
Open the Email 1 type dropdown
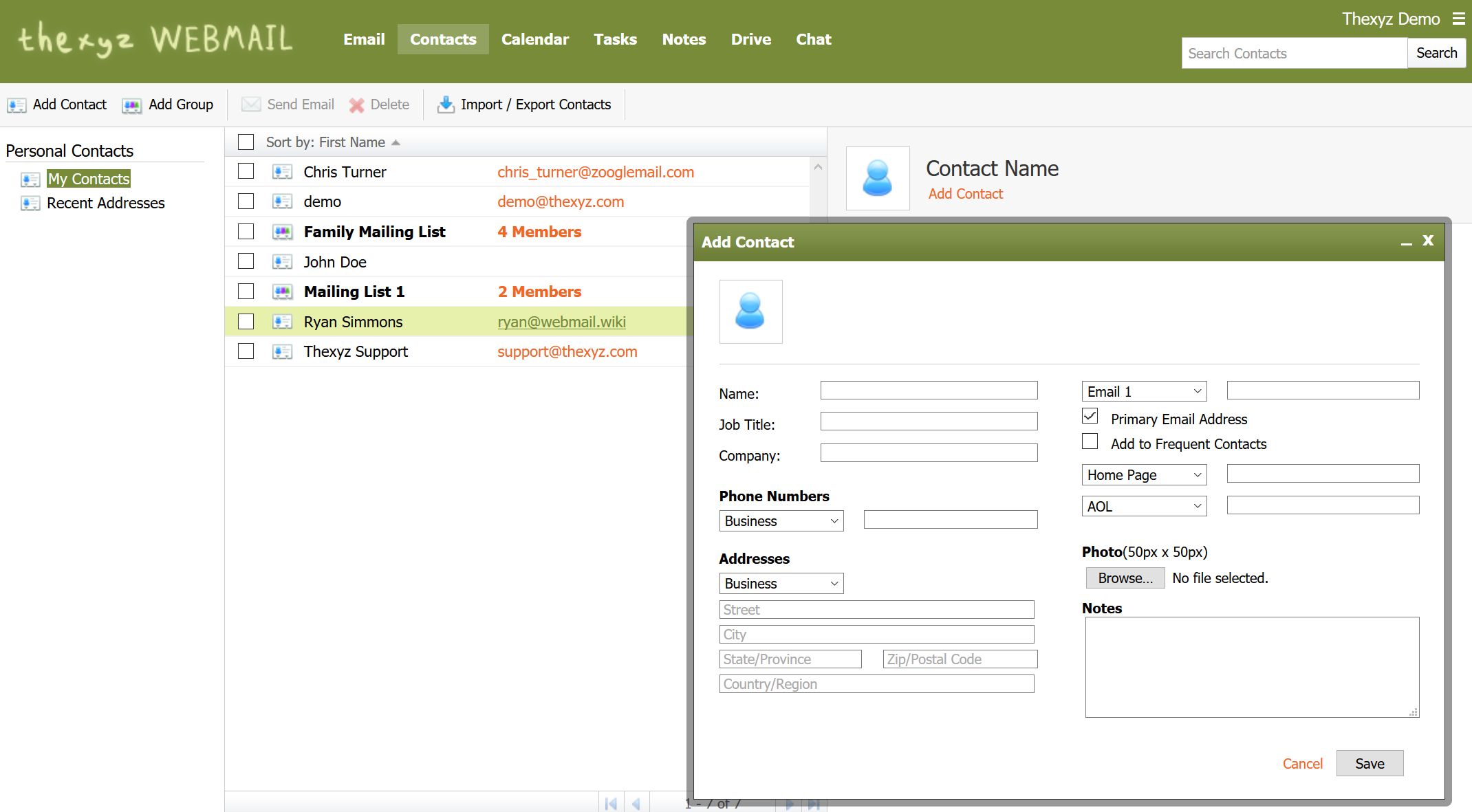pyautogui.click(x=1143, y=391)
